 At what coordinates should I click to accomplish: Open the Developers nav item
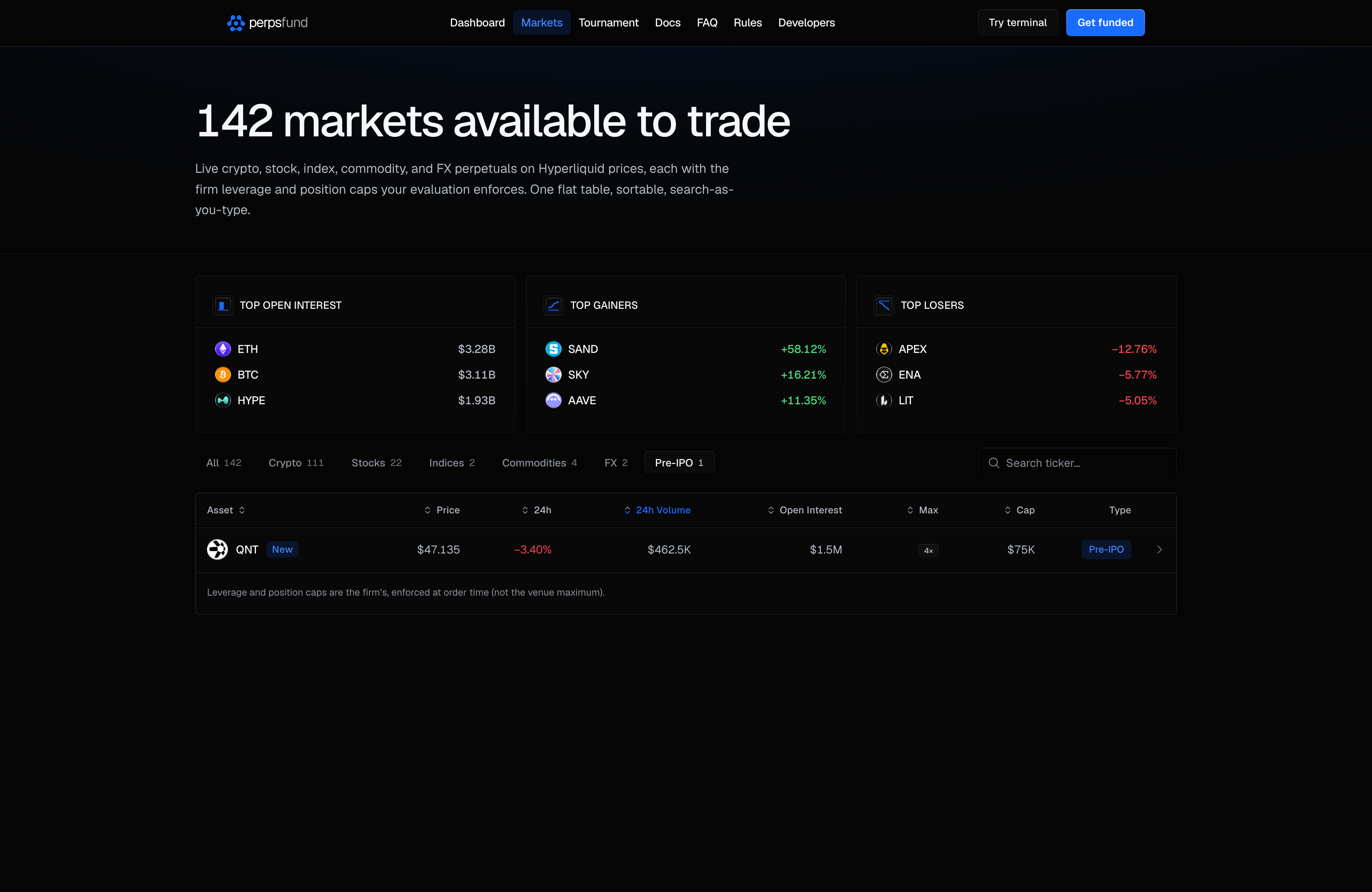point(806,22)
